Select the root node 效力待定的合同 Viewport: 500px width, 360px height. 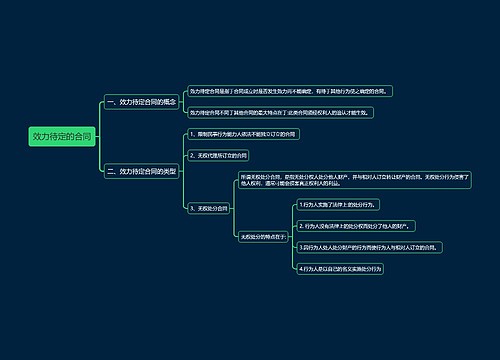pyautogui.click(x=62, y=136)
